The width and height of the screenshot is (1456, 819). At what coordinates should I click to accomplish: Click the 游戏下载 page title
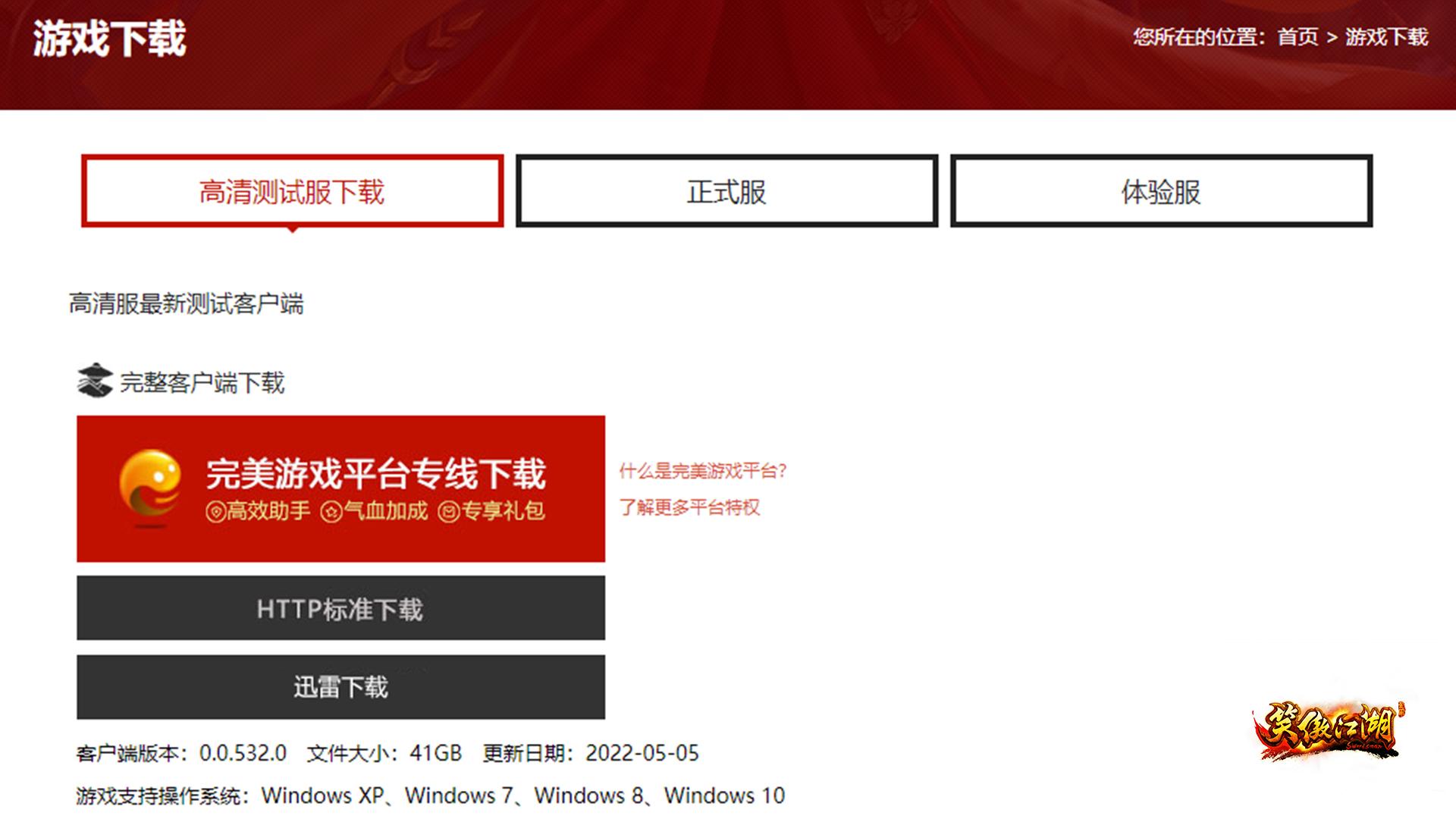pos(109,39)
